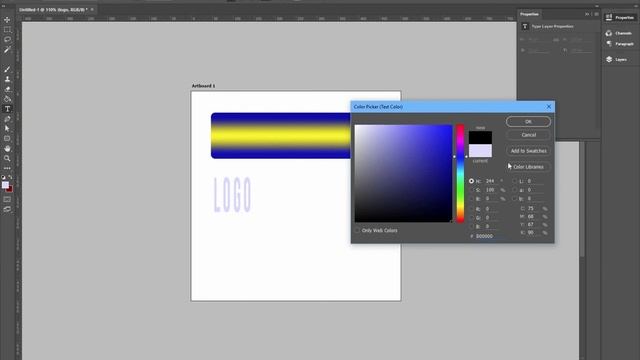This screenshot has width=640, height=360.
Task: Select the S saturation radio button
Action: pos(471,190)
